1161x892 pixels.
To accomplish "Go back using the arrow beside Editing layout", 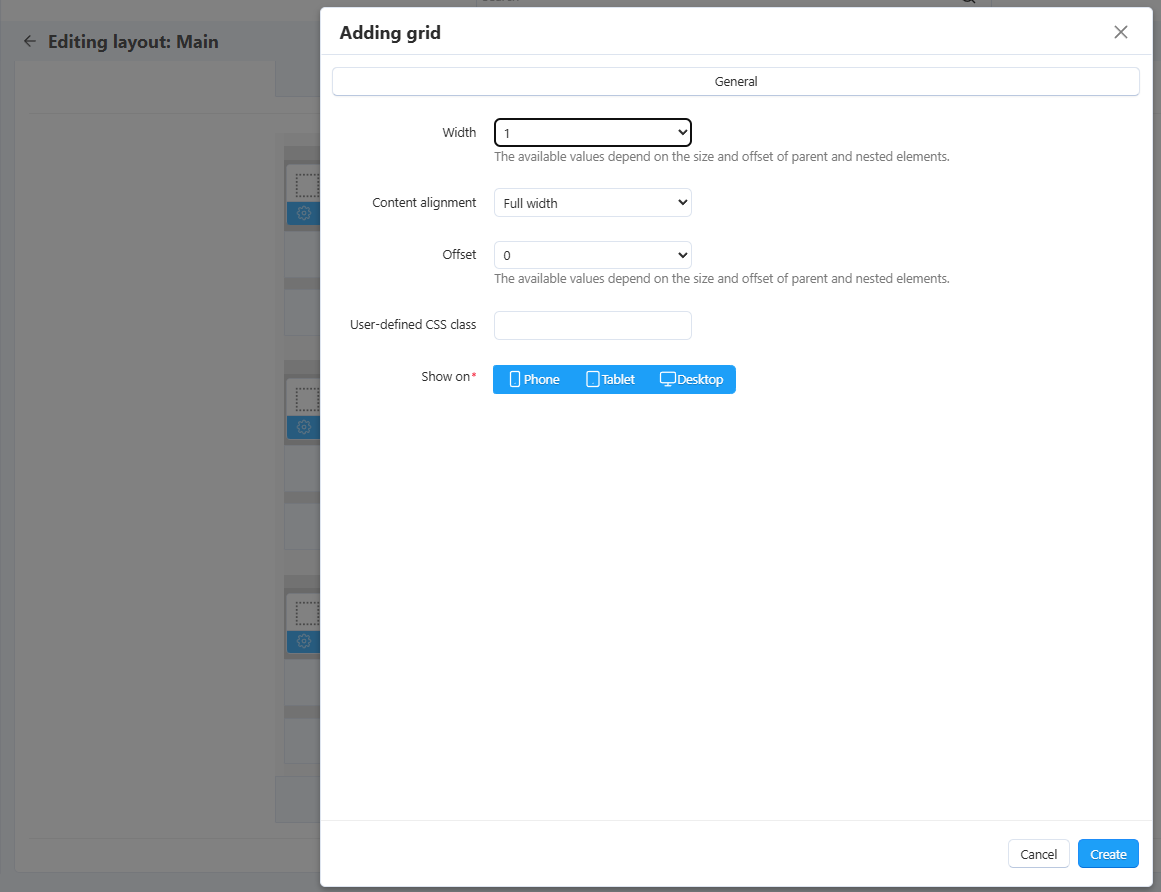I will (x=30, y=41).
